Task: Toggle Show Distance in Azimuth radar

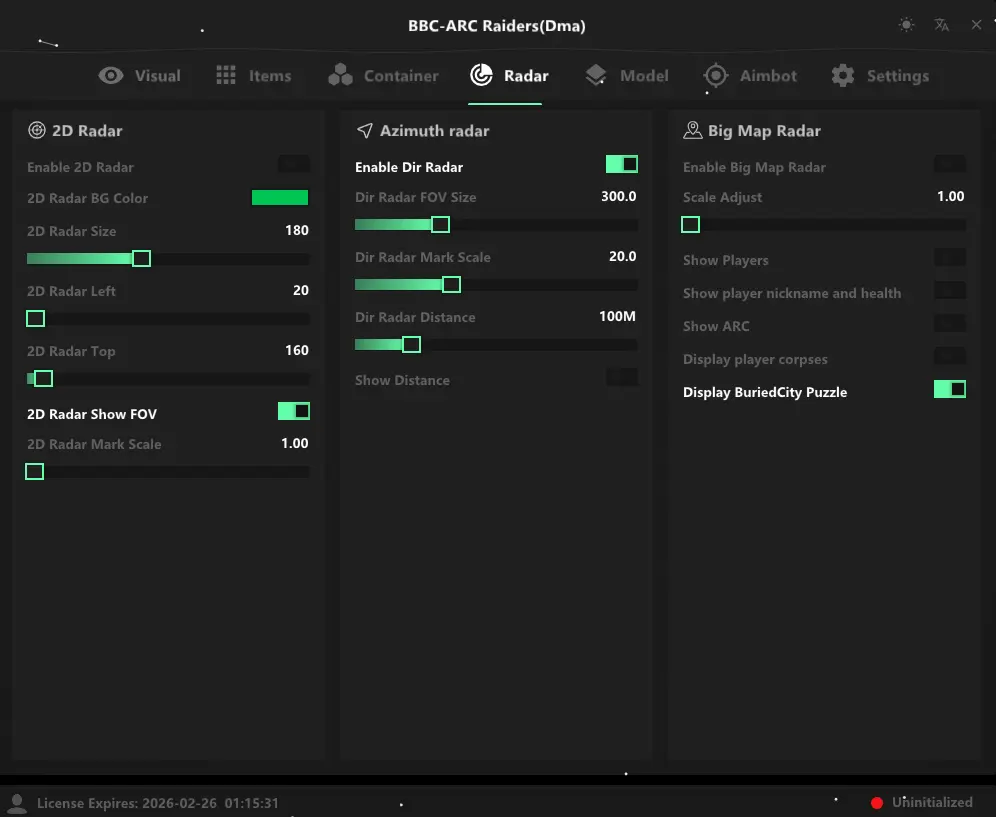Action: point(621,377)
